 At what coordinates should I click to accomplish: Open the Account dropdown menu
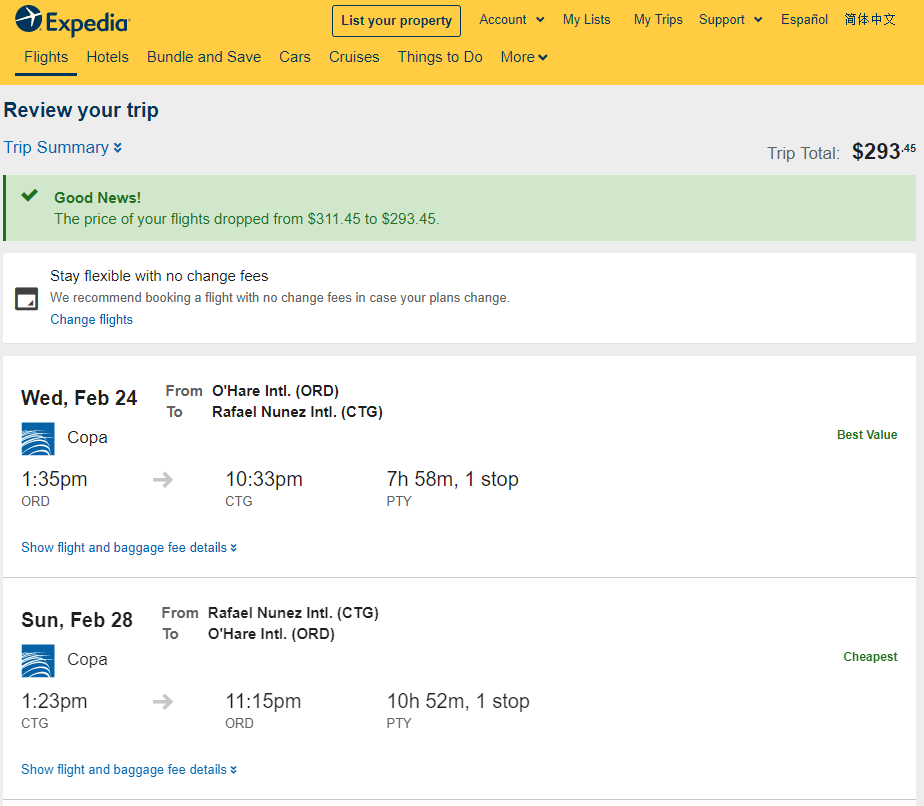512,19
